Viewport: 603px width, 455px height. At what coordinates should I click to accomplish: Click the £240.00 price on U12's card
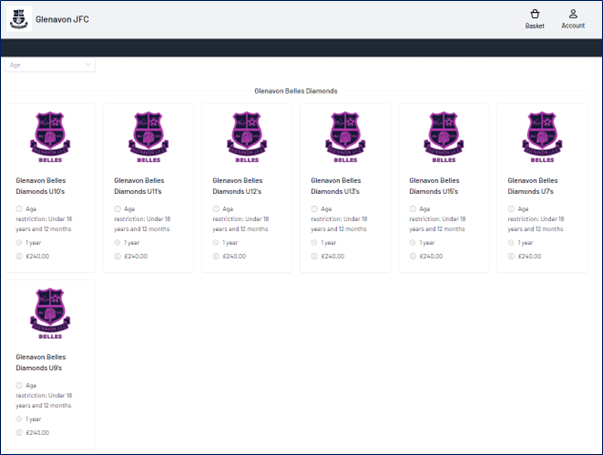(x=235, y=256)
